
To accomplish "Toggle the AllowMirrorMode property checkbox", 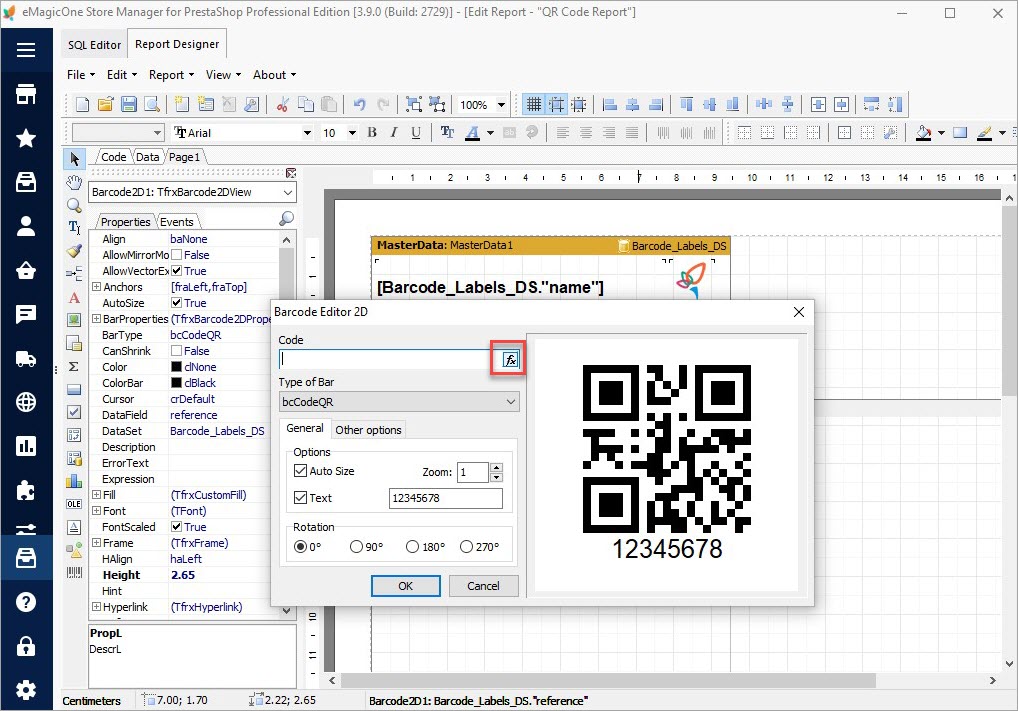I will pyautogui.click(x=177, y=255).
